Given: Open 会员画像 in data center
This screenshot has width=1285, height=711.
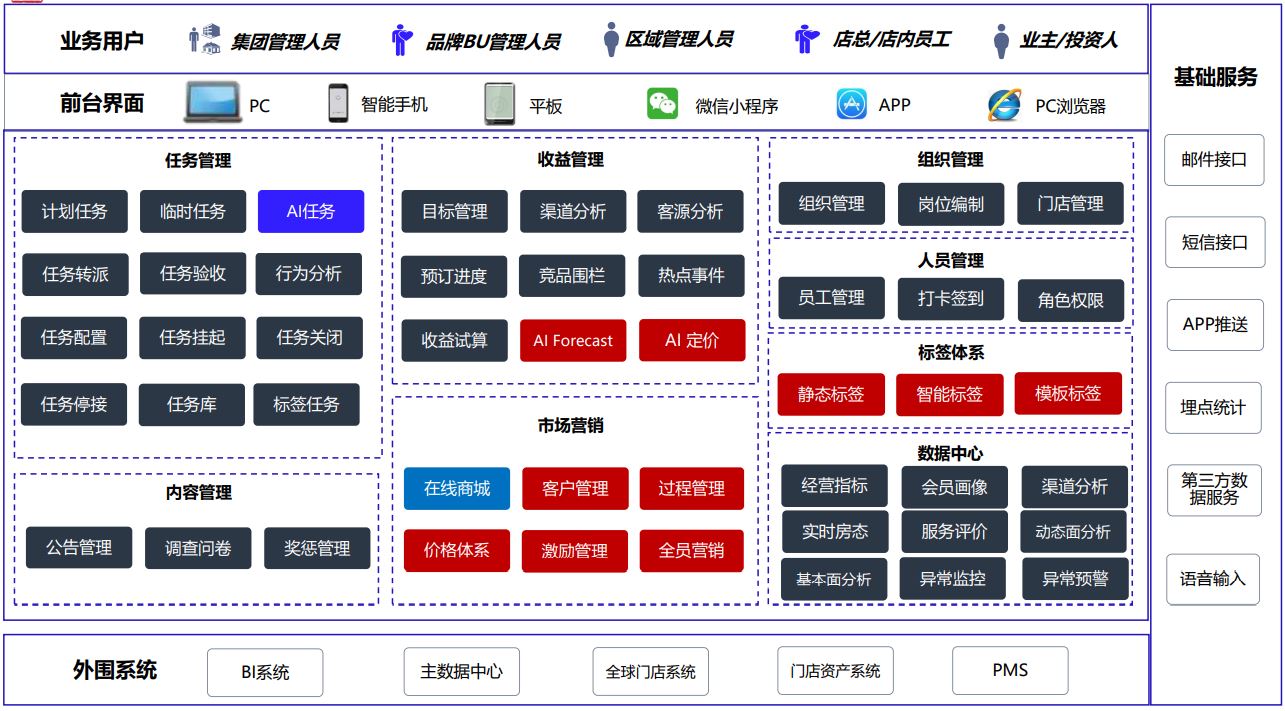Looking at the screenshot, I should coord(953,487).
